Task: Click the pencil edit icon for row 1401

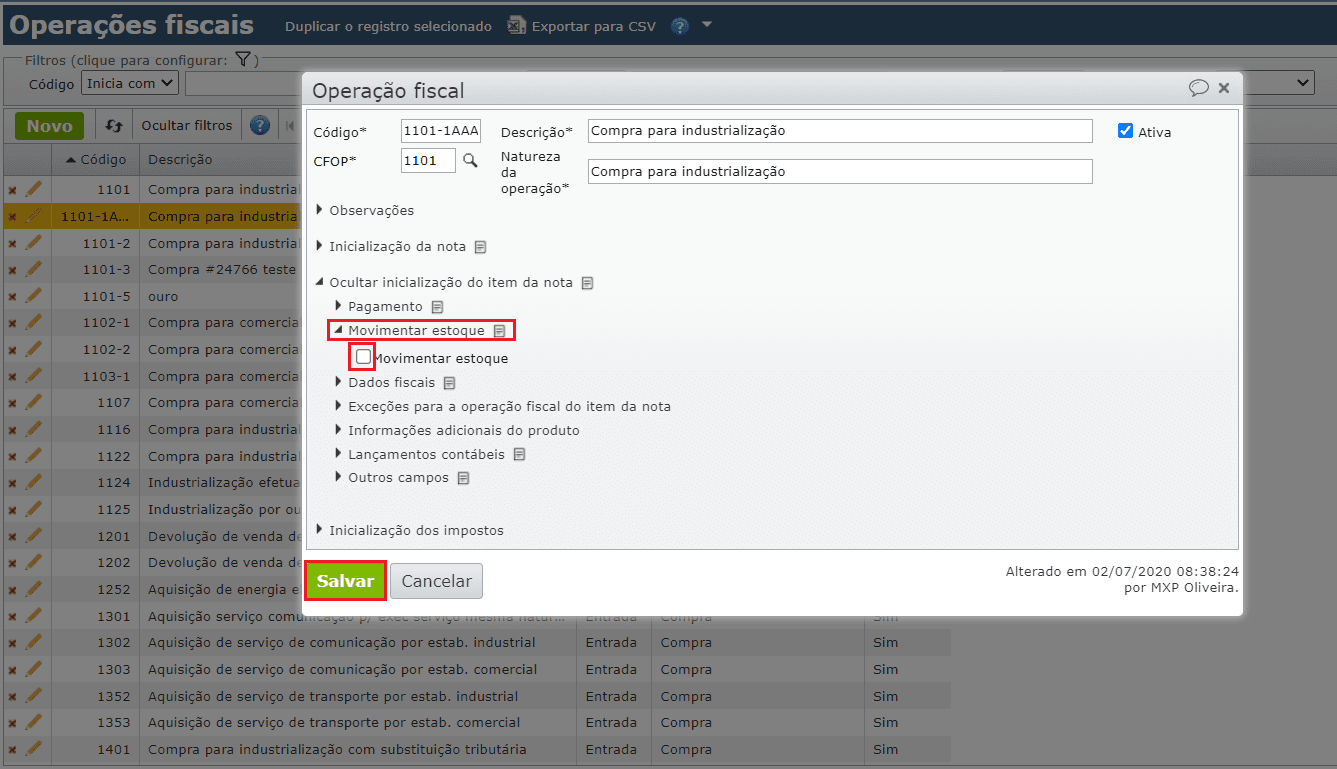Action: point(33,749)
